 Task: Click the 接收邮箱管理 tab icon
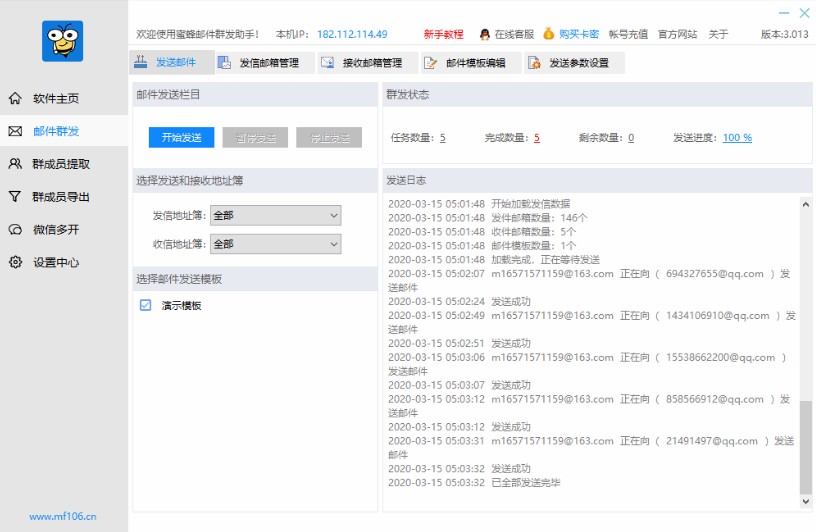[327, 62]
